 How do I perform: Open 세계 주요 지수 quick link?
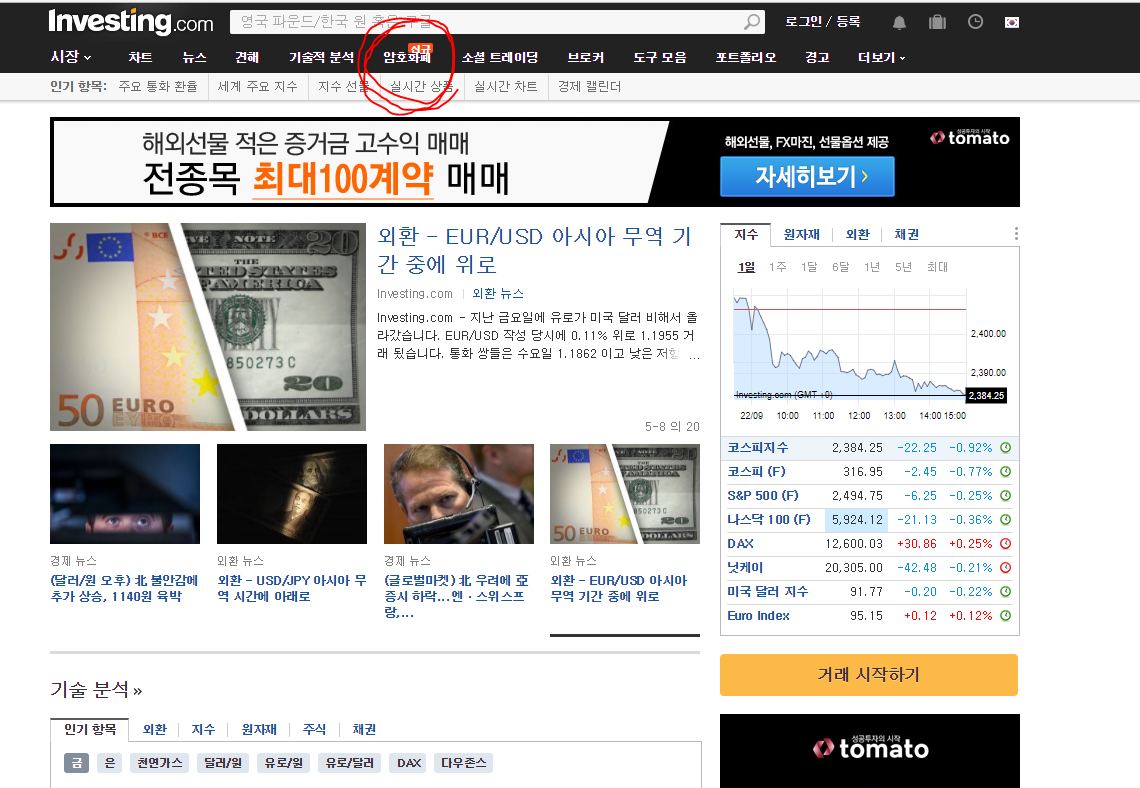(x=257, y=87)
